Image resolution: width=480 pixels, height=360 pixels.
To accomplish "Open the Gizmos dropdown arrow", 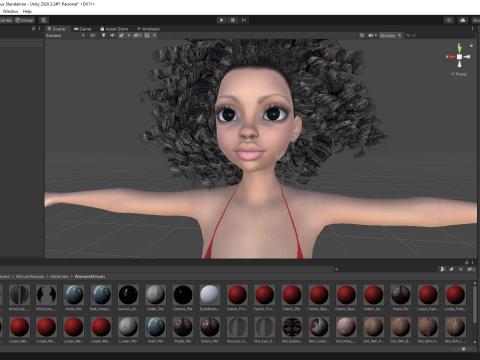I will (399, 35).
